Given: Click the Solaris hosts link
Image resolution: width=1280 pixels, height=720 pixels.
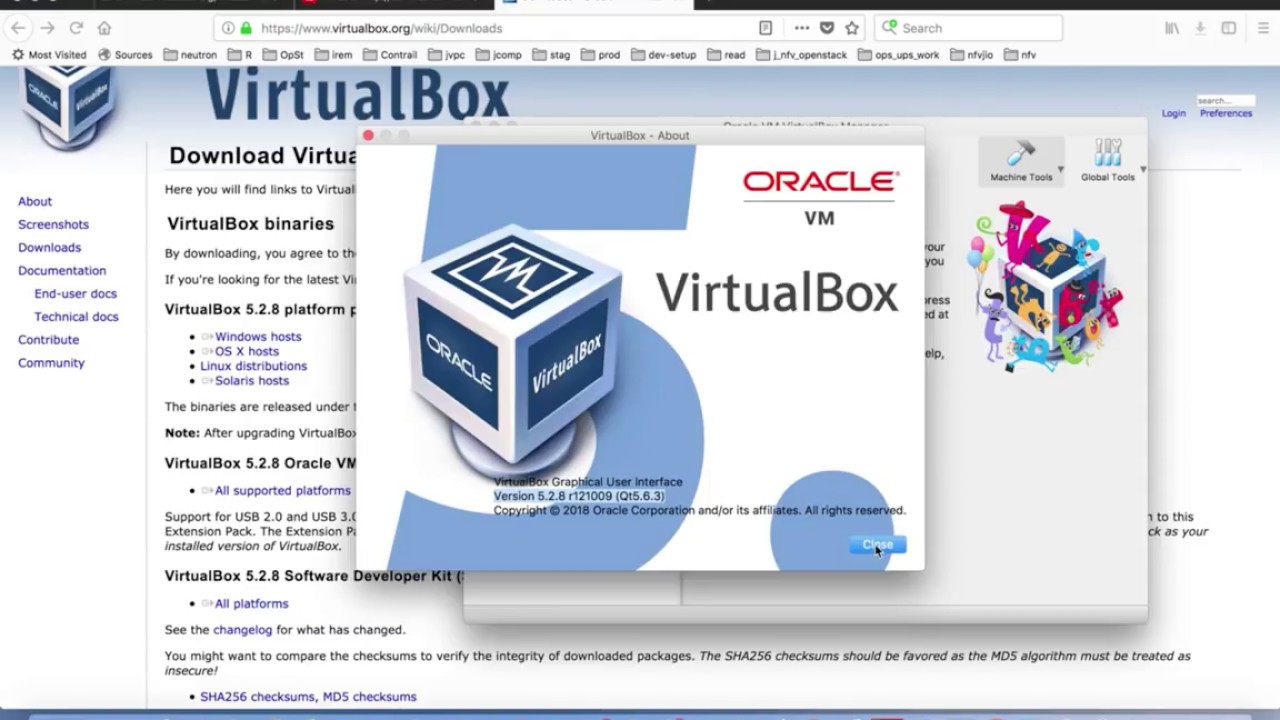Looking at the screenshot, I should [x=252, y=380].
